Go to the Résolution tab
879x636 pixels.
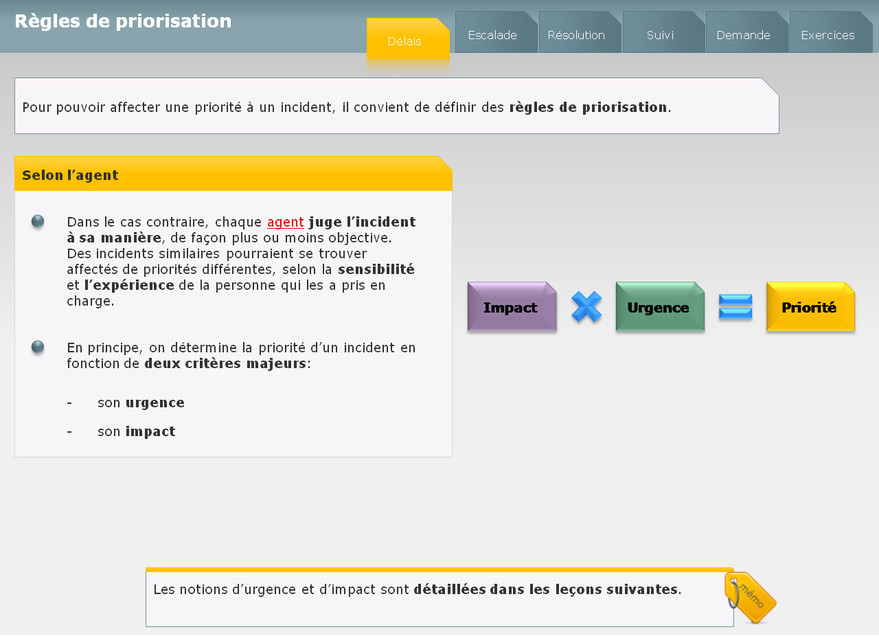point(577,35)
